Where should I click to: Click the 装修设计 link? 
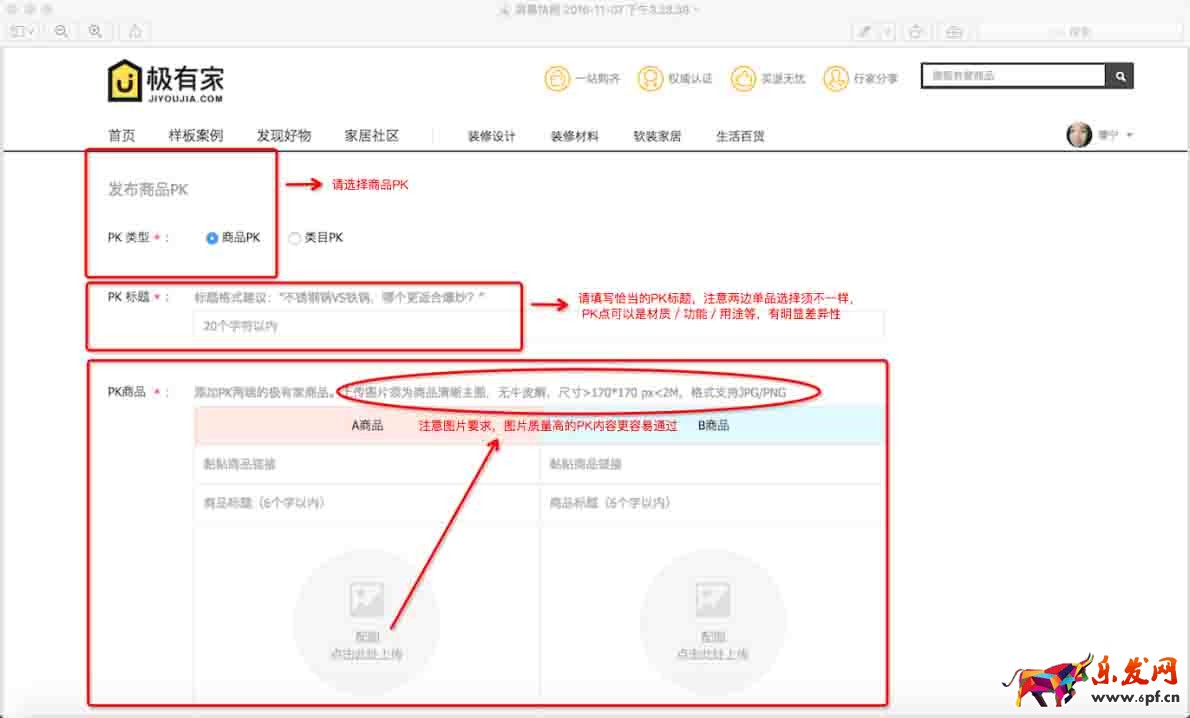pos(491,136)
